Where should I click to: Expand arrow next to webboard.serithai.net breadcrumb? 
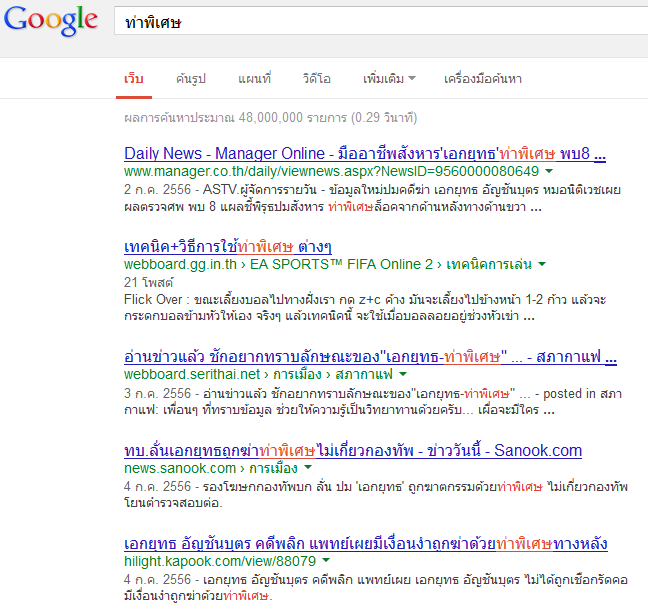[x=403, y=374]
